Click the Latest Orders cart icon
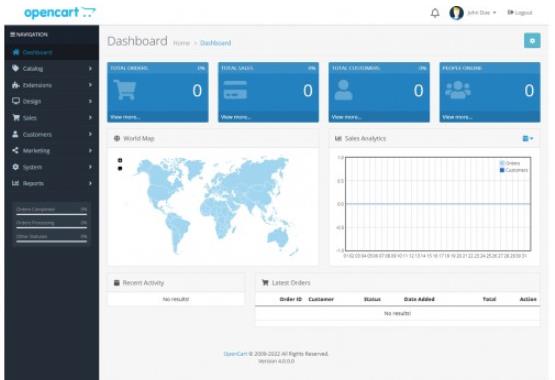555x380 pixels. 265,282
